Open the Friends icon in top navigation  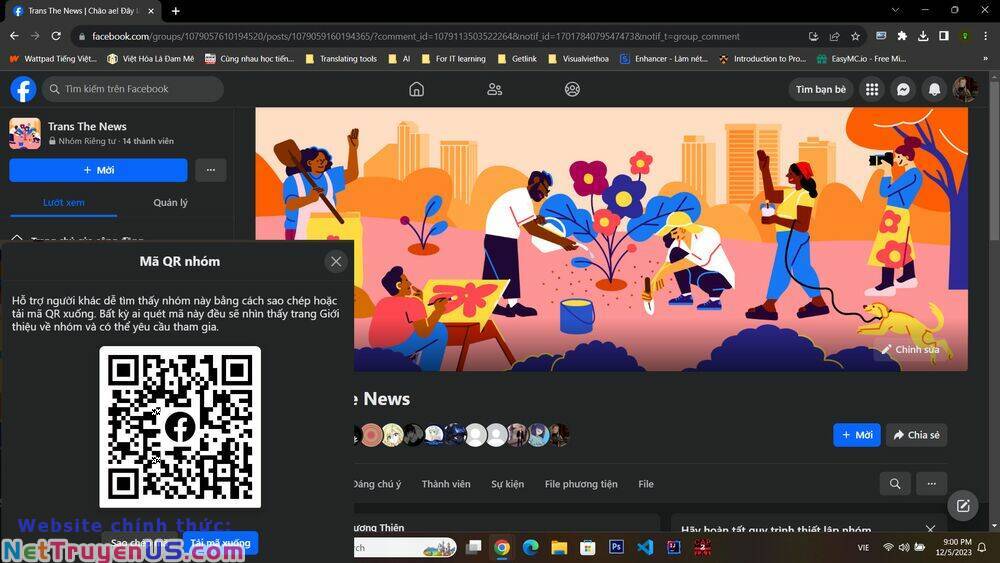coord(494,89)
